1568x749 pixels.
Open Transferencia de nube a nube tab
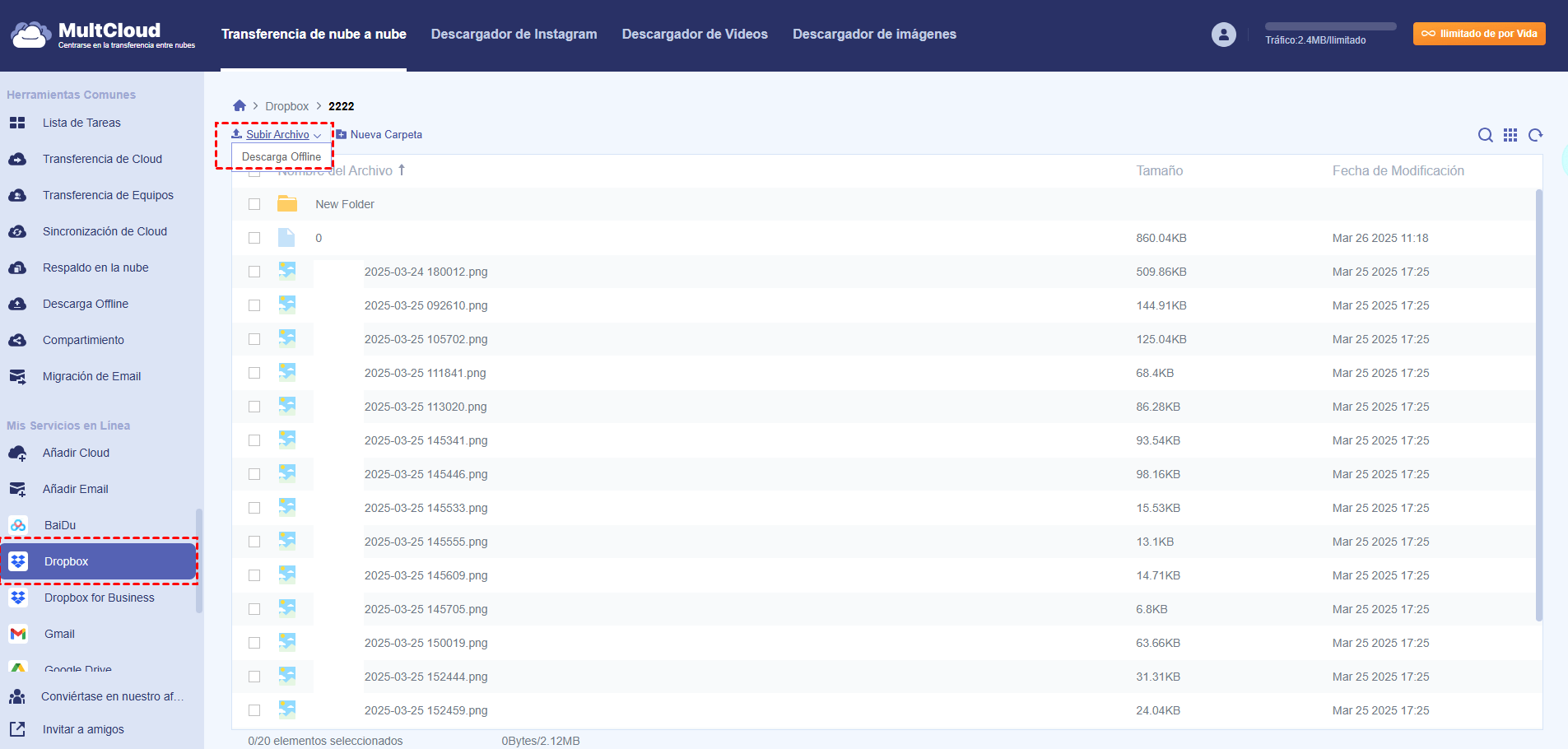coord(314,34)
